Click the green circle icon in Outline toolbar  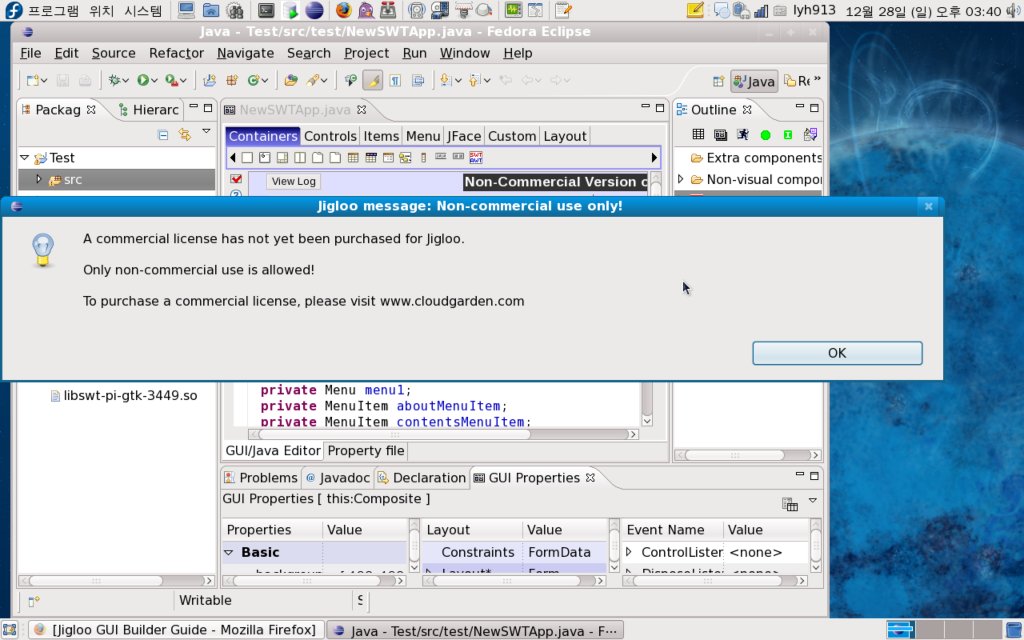tap(765, 135)
